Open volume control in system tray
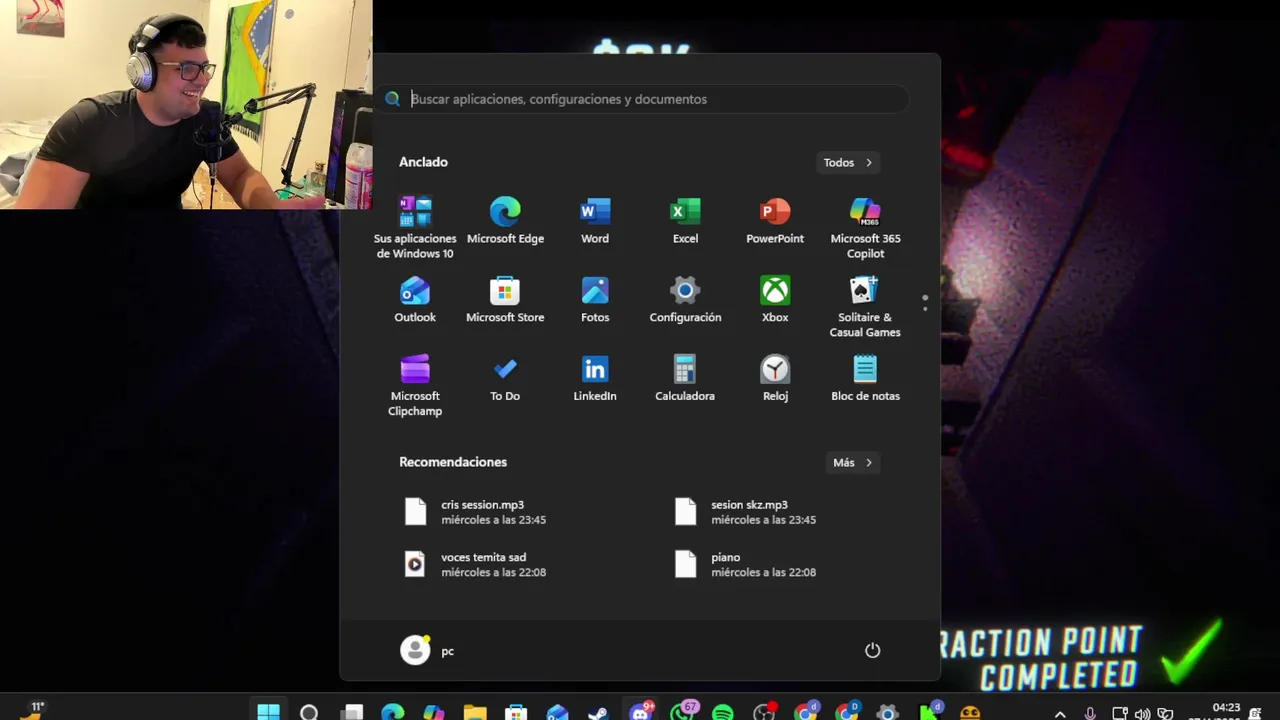1280x720 pixels. (x=1142, y=713)
